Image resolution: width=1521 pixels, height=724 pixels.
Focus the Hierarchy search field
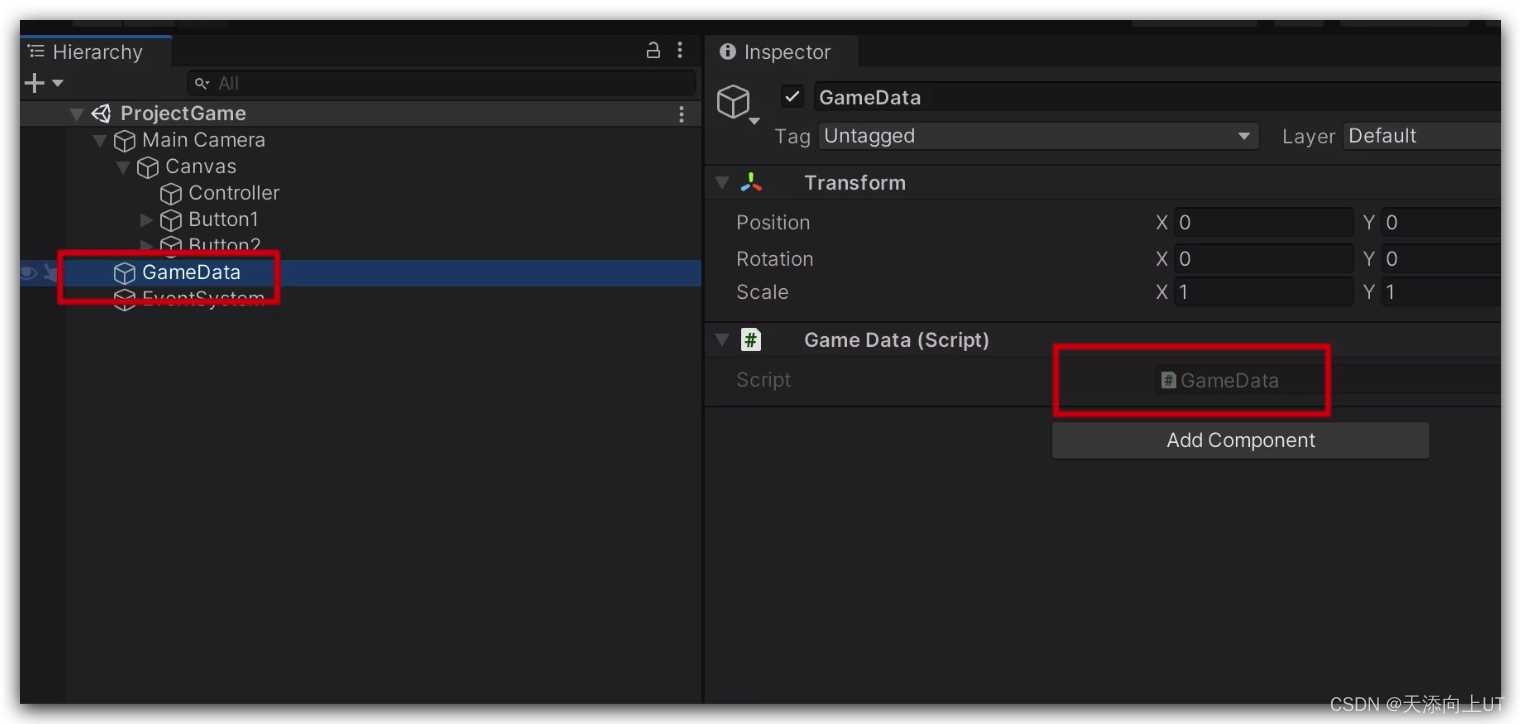pyautogui.click(x=441, y=83)
